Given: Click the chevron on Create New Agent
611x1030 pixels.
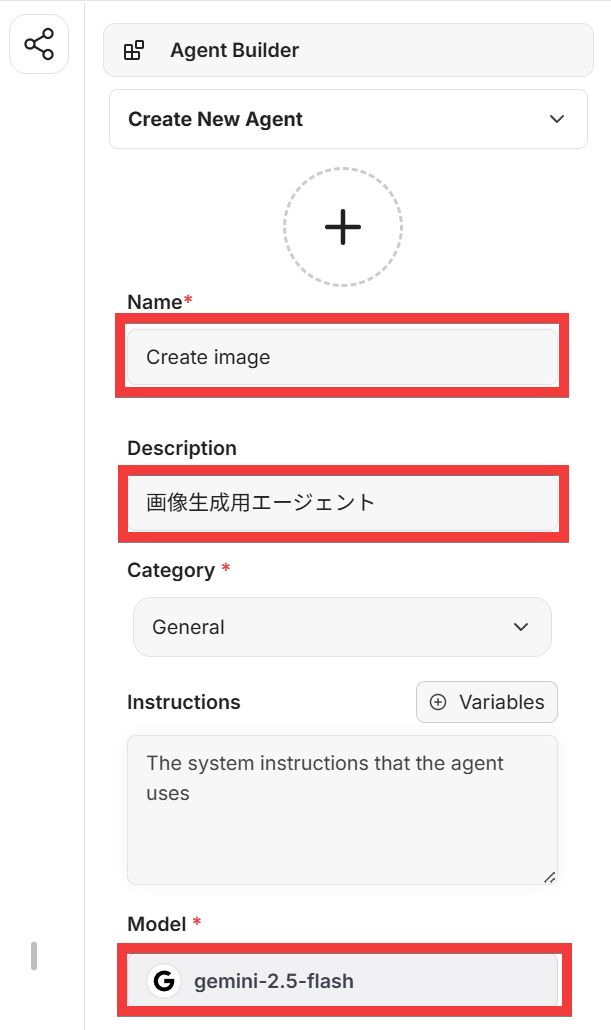Looking at the screenshot, I should coord(557,119).
